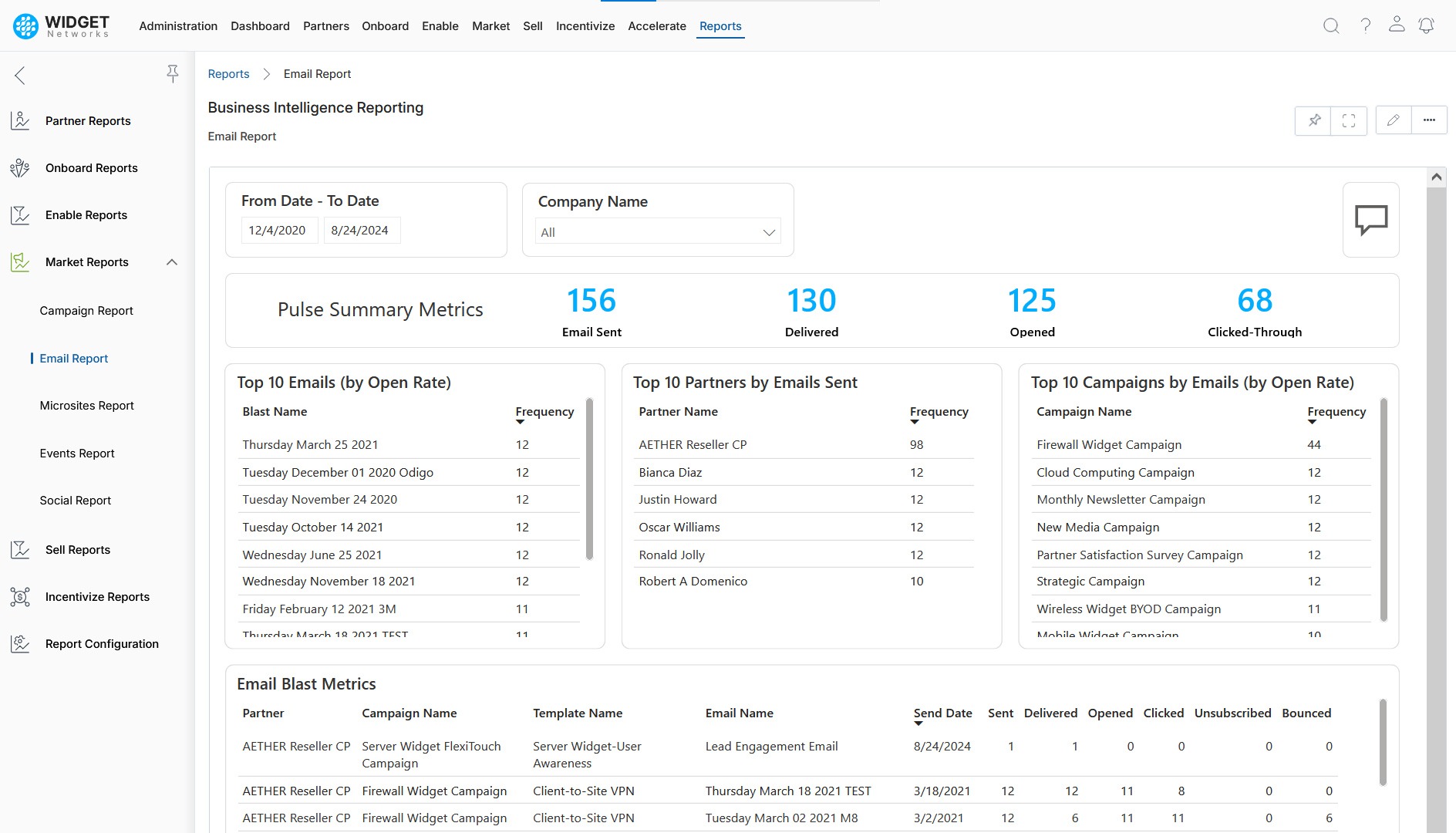
Task: Enter fullscreen mode for the report
Action: click(x=1349, y=120)
